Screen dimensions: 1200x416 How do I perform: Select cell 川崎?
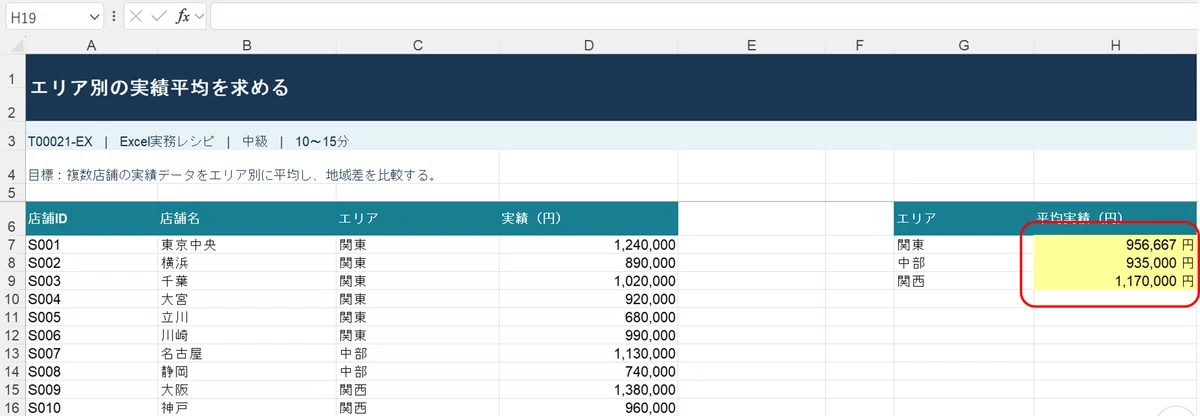(x=247, y=335)
